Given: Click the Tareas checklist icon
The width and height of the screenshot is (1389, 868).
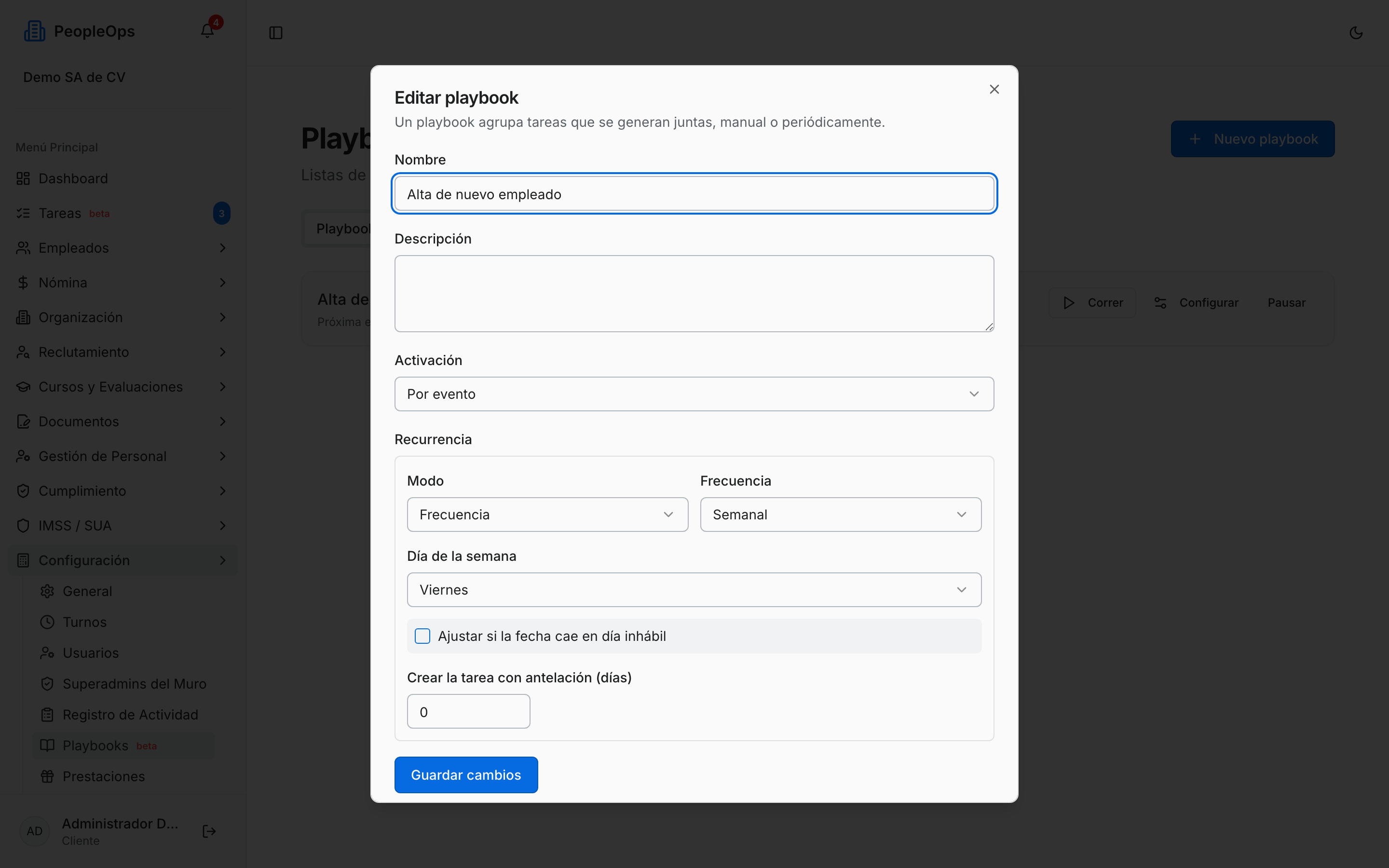Looking at the screenshot, I should pyautogui.click(x=23, y=214).
